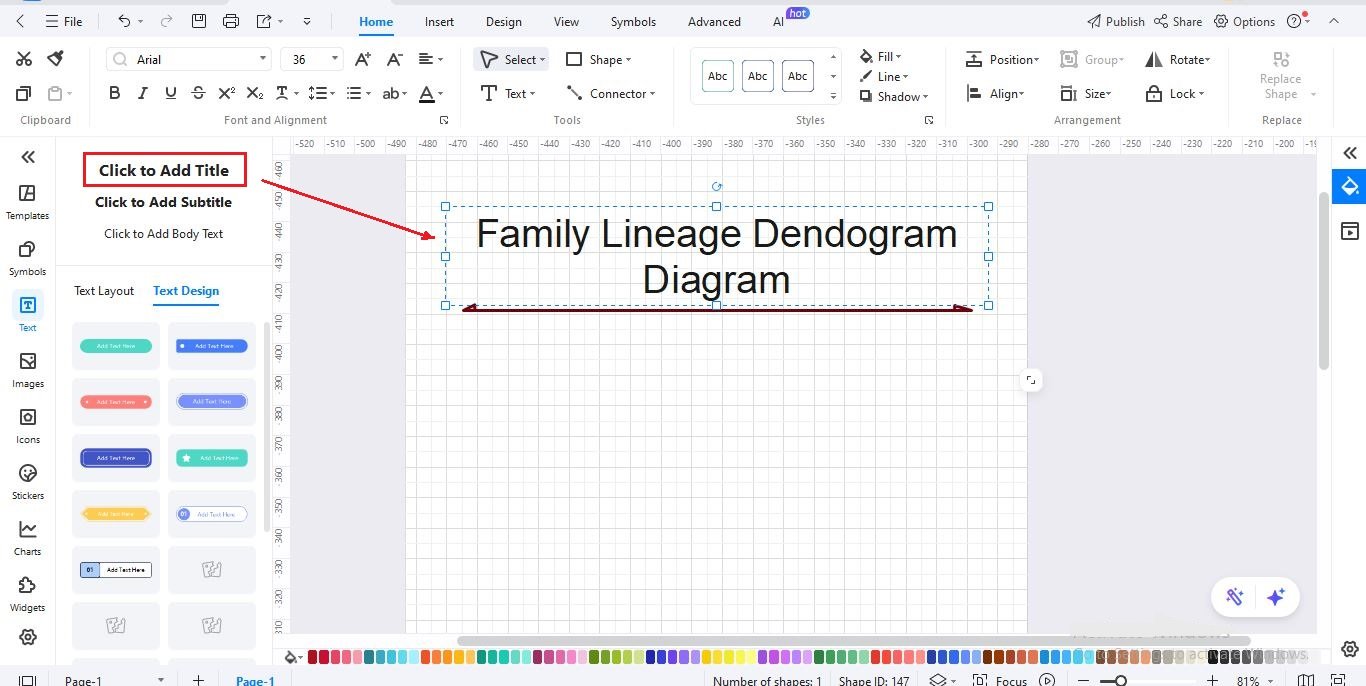
Task: Open the font size dropdown
Action: pos(336,58)
